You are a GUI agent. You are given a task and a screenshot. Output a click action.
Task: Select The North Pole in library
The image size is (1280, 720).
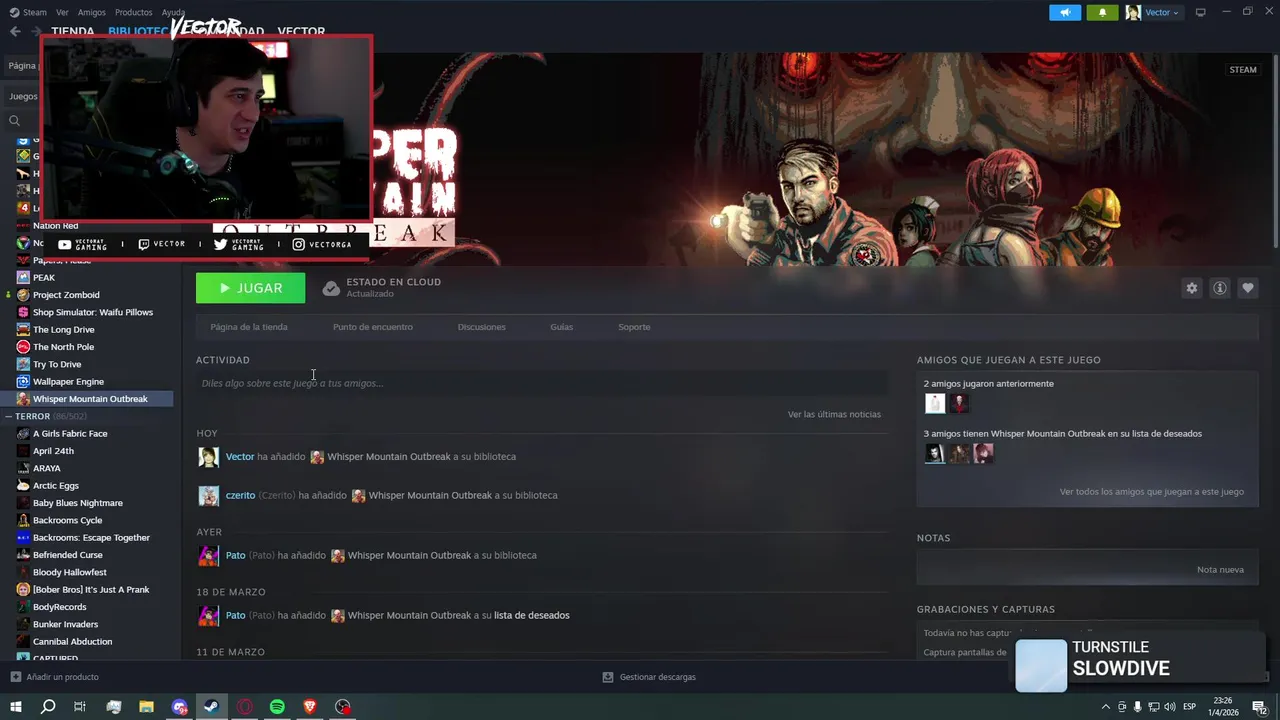[63, 347]
